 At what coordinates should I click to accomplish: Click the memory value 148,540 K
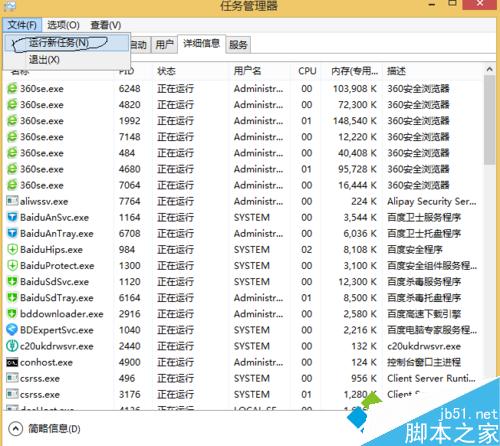[355, 121]
